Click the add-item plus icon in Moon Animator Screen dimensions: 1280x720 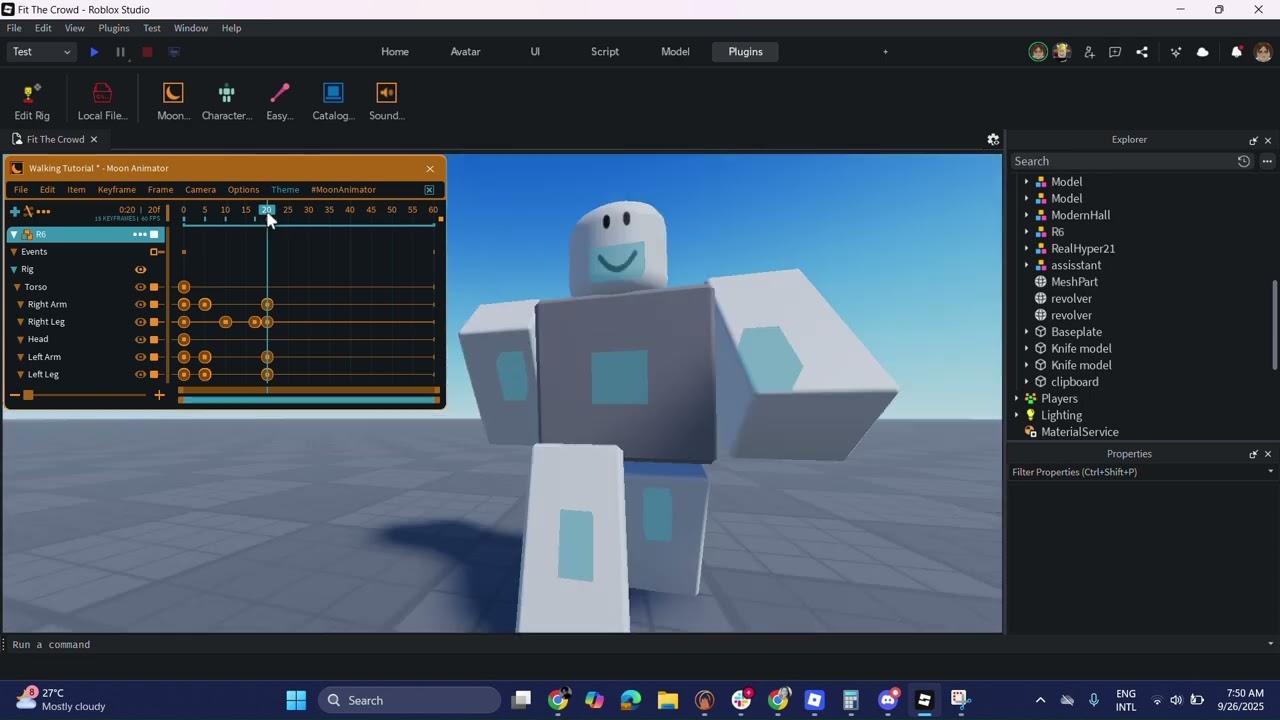[x=14, y=211]
